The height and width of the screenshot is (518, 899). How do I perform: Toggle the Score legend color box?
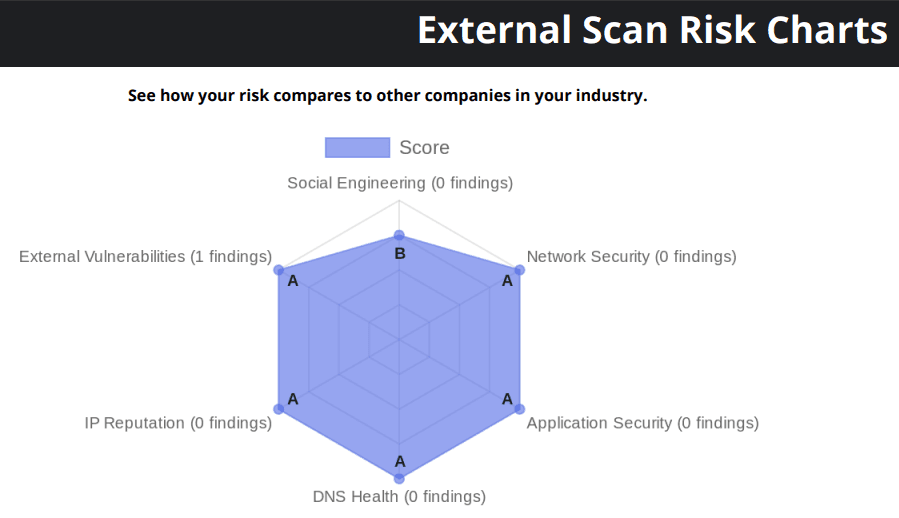pos(357,147)
